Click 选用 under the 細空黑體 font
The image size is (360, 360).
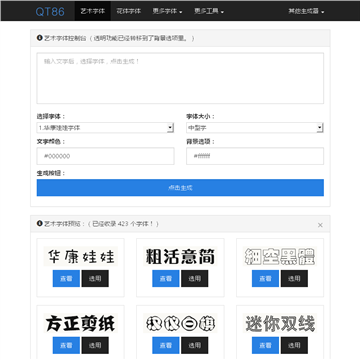click(294, 278)
